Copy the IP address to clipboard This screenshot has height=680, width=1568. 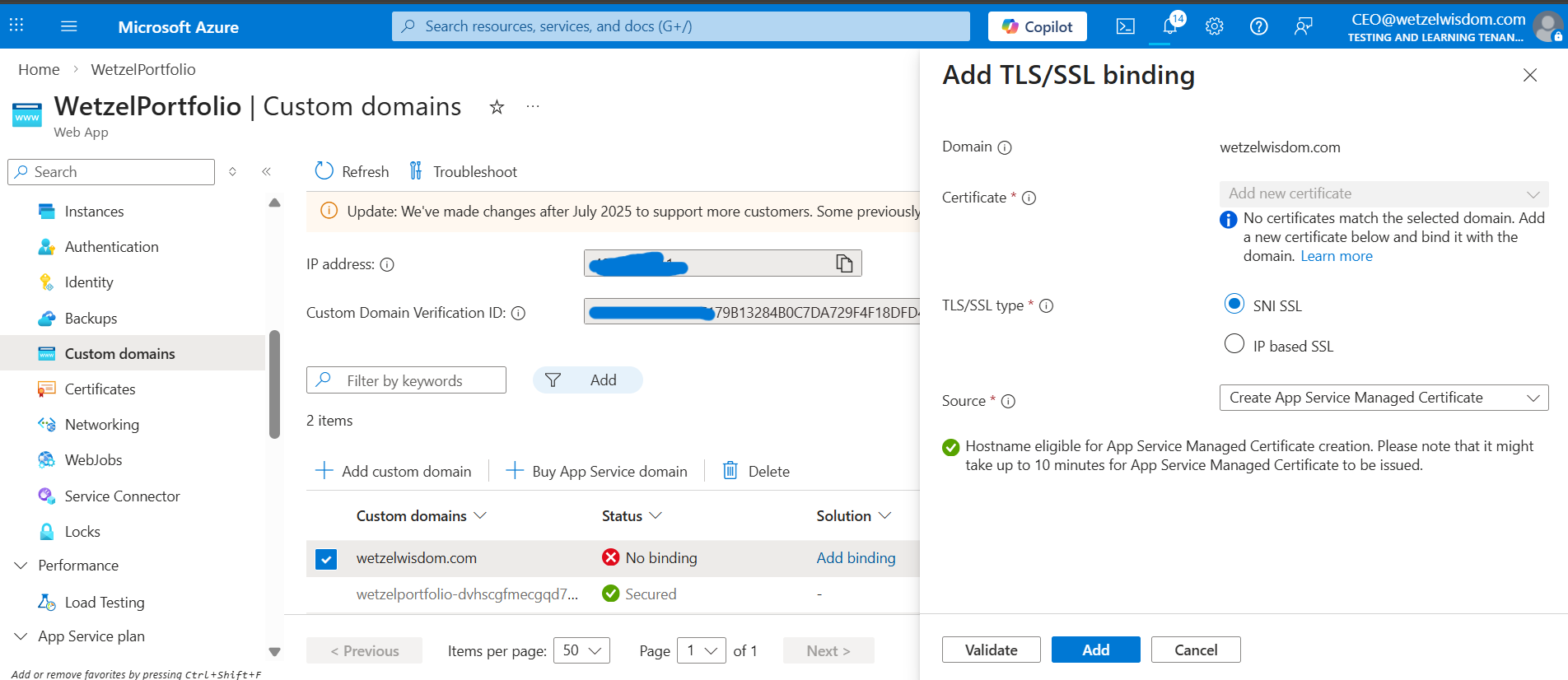(844, 263)
